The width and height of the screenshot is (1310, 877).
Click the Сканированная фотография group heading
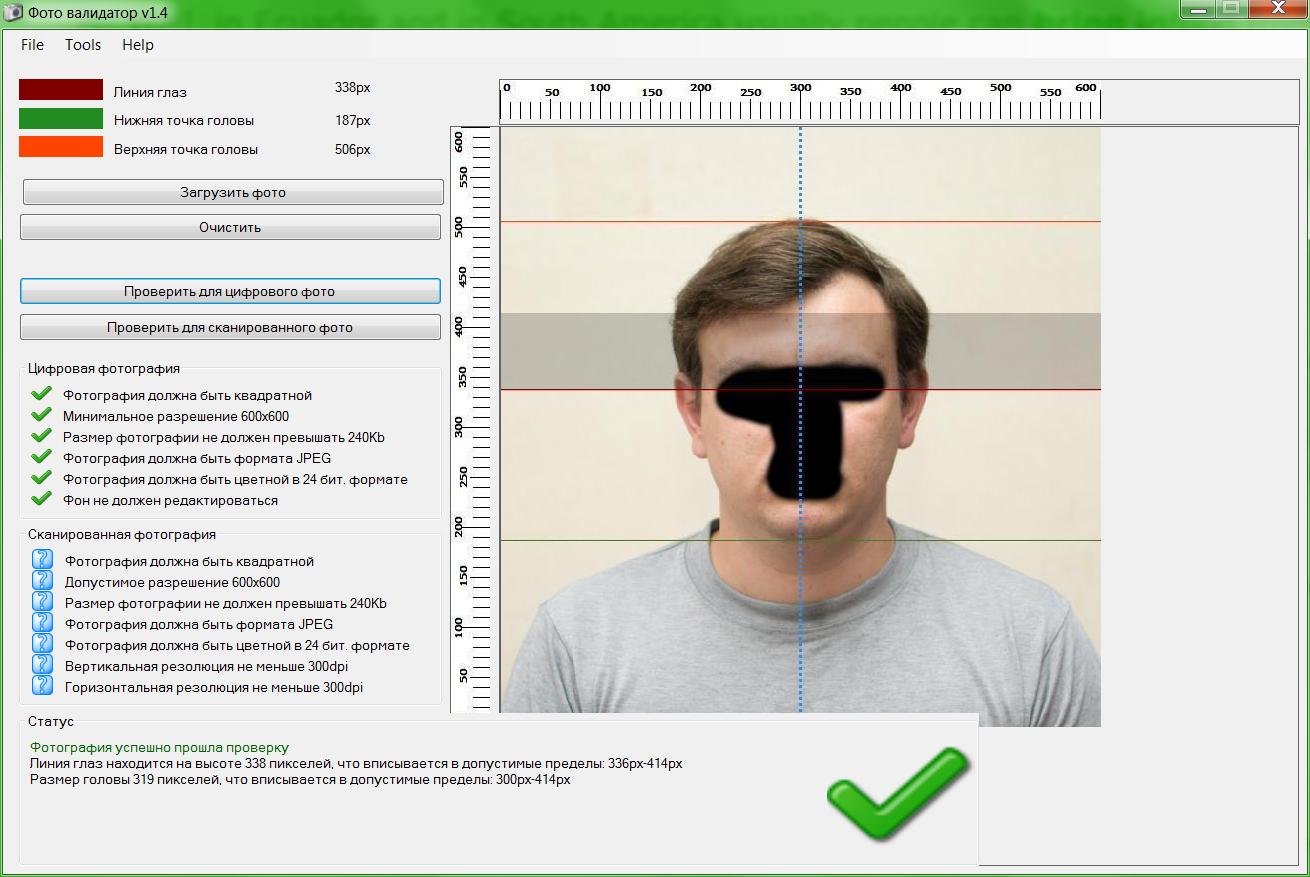pyautogui.click(x=122, y=534)
